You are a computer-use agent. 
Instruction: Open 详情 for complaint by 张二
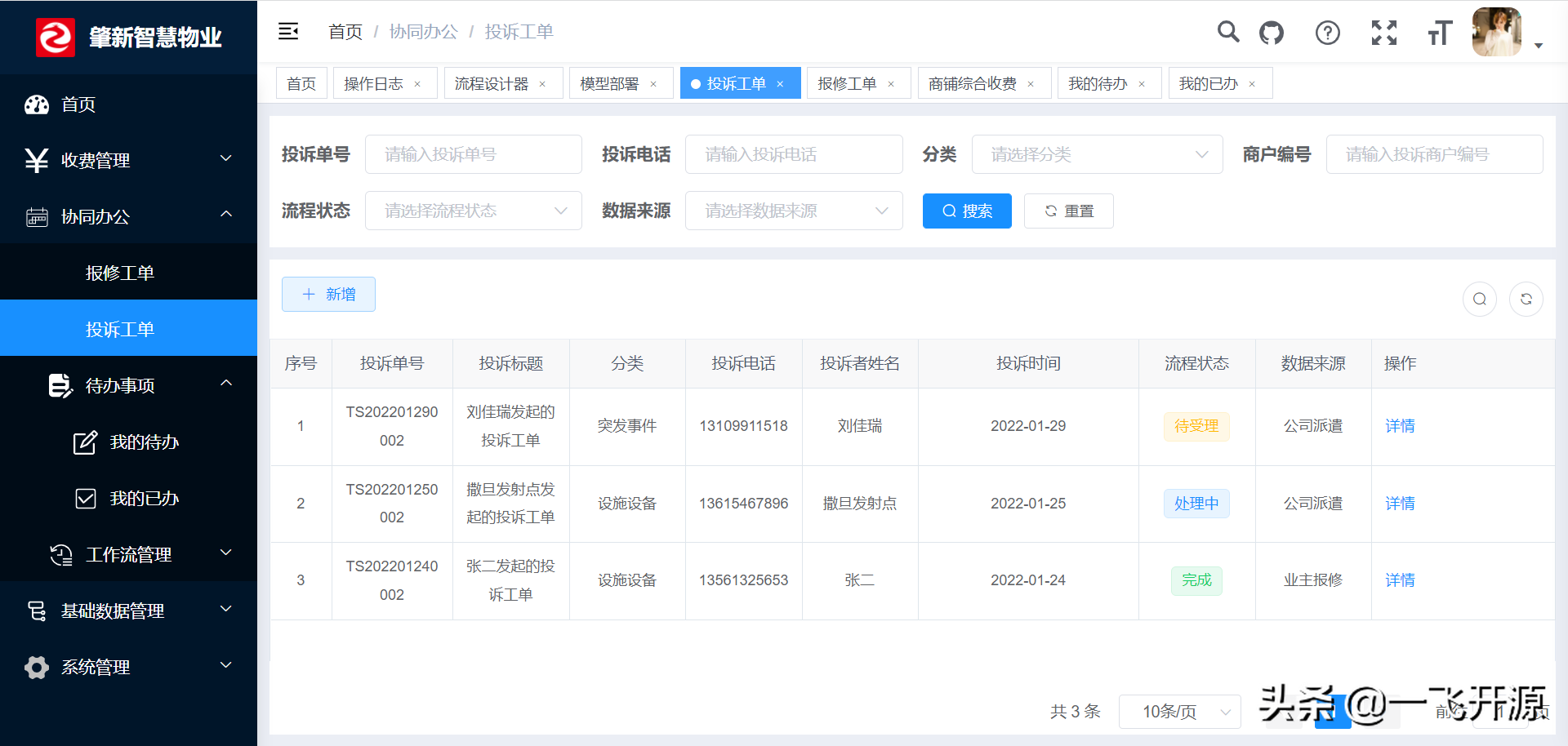pos(1400,580)
